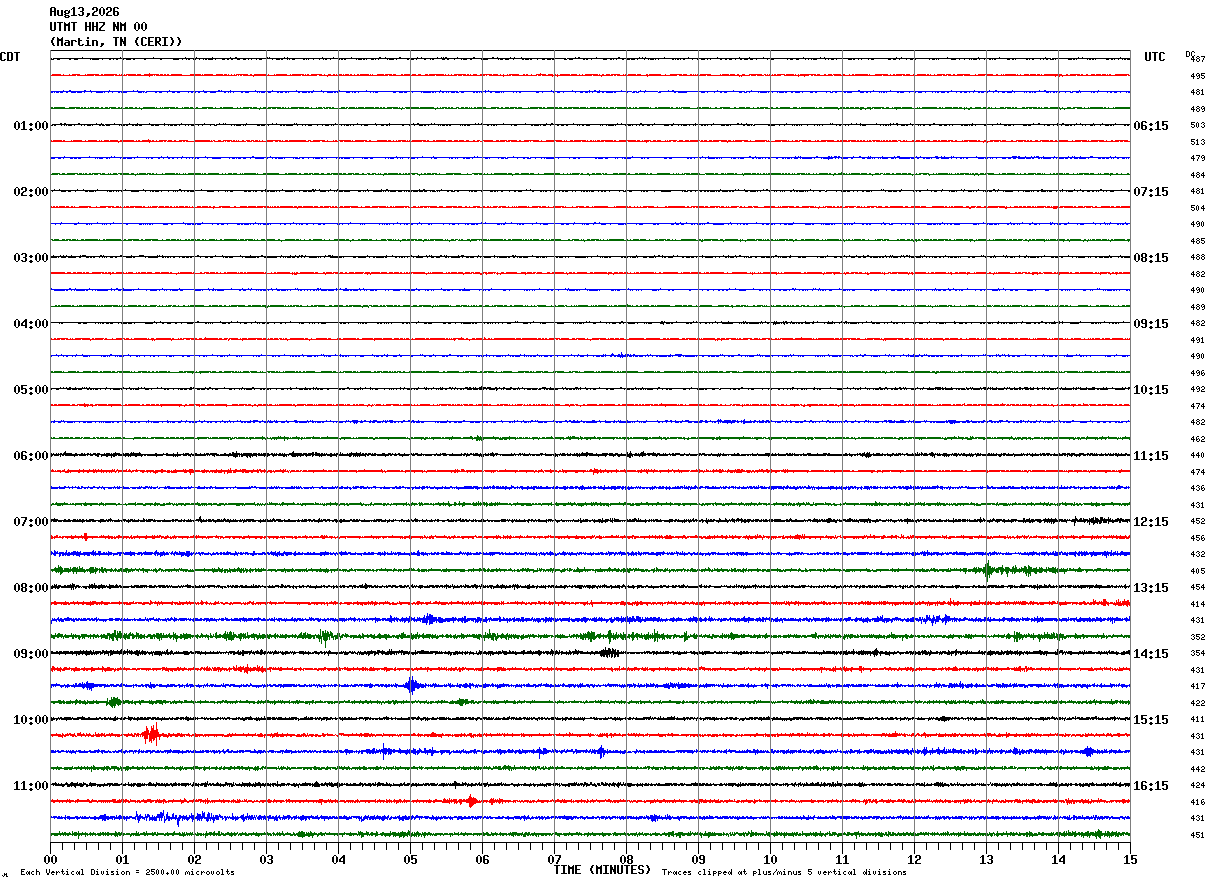The height and width of the screenshot is (886, 1210).
Task: Click the DC offset value 352
Action: 1197,637
